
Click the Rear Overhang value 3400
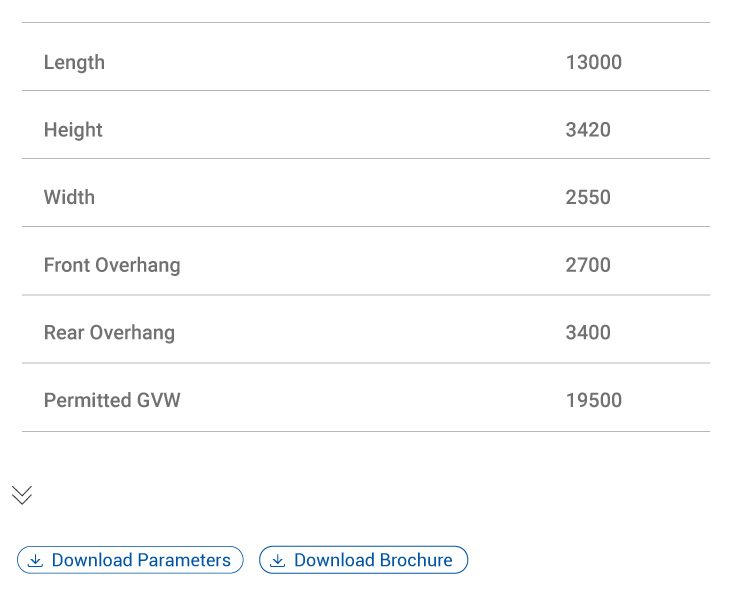coord(588,333)
